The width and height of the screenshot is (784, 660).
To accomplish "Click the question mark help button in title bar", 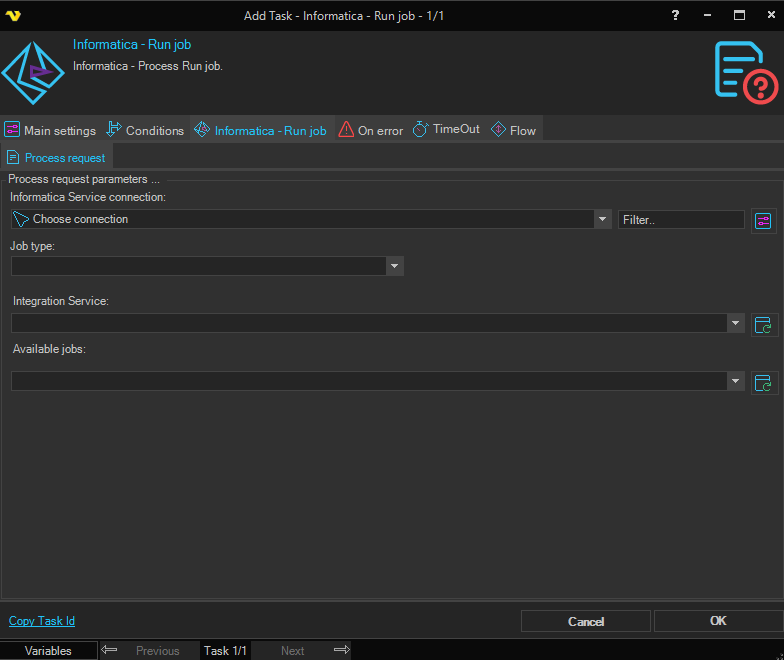I will 675,15.
